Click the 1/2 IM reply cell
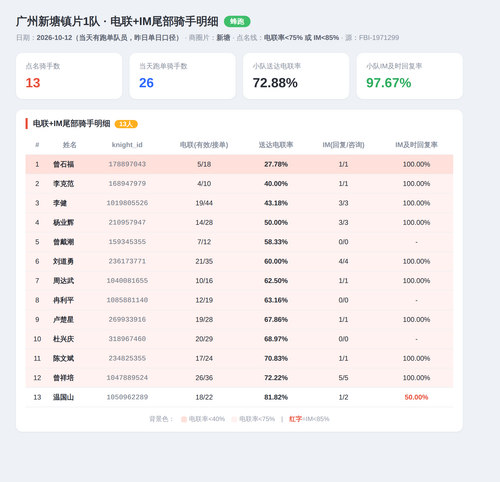This screenshot has width=500, height=482. click(343, 397)
